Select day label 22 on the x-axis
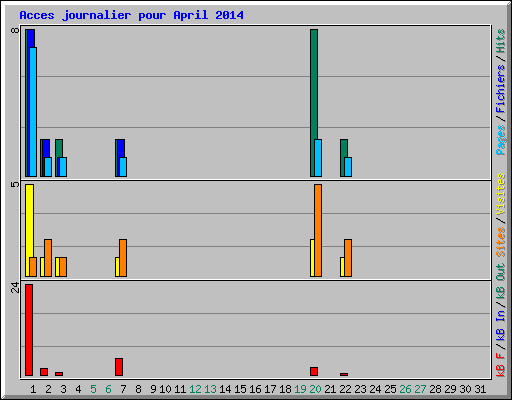This screenshot has width=512, height=400. pyautogui.click(x=345, y=389)
